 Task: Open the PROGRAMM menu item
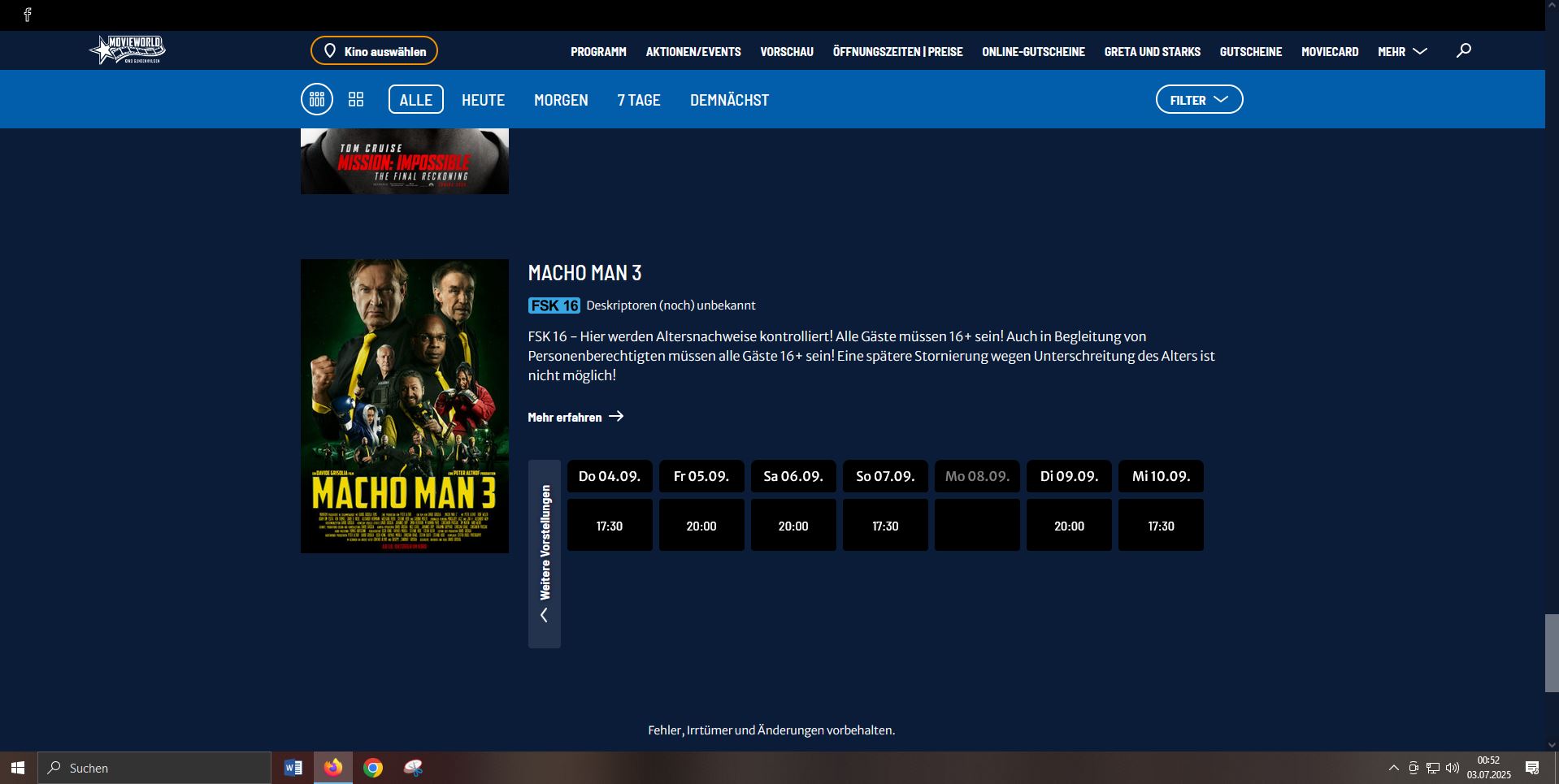point(598,51)
